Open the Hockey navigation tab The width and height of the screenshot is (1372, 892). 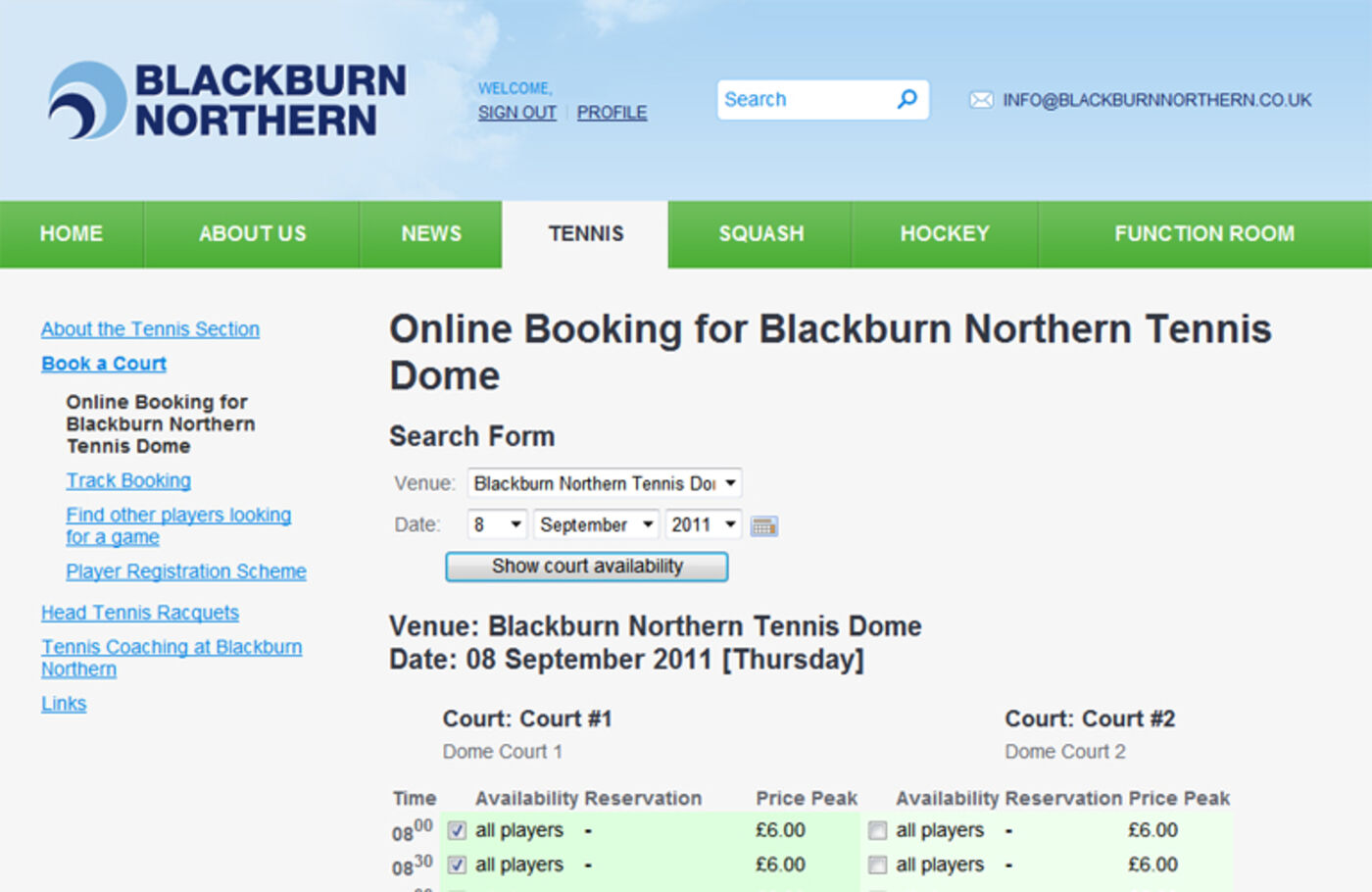(945, 234)
